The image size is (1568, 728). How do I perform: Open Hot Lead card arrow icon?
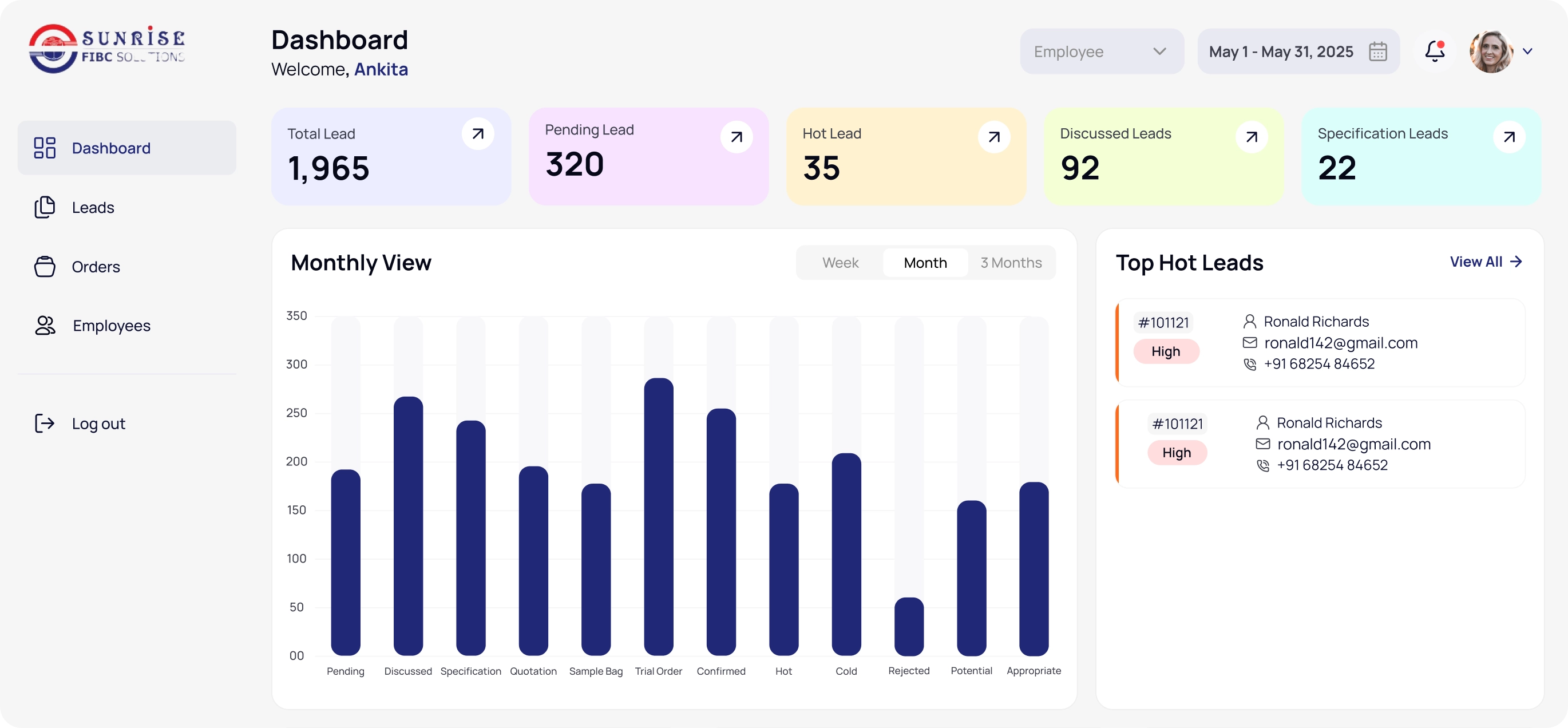(993, 137)
